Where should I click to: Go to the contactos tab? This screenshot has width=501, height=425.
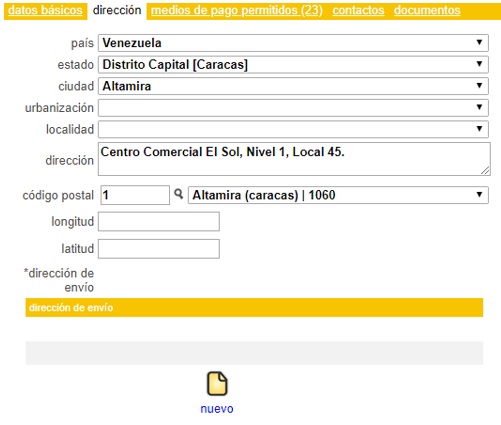pos(358,10)
